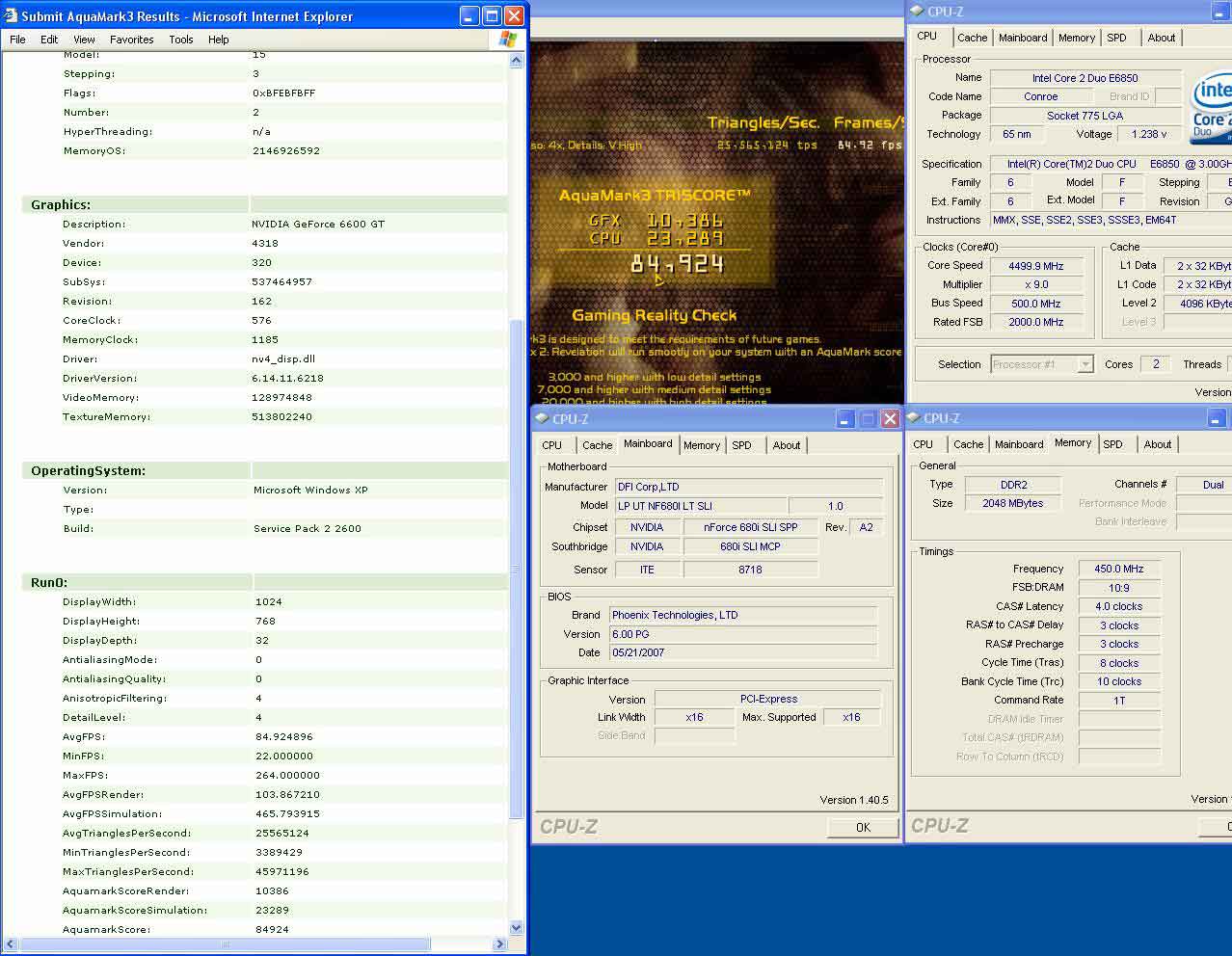
Task: Click the Internet Explorer page icon in title bar
Action: [x=11, y=16]
